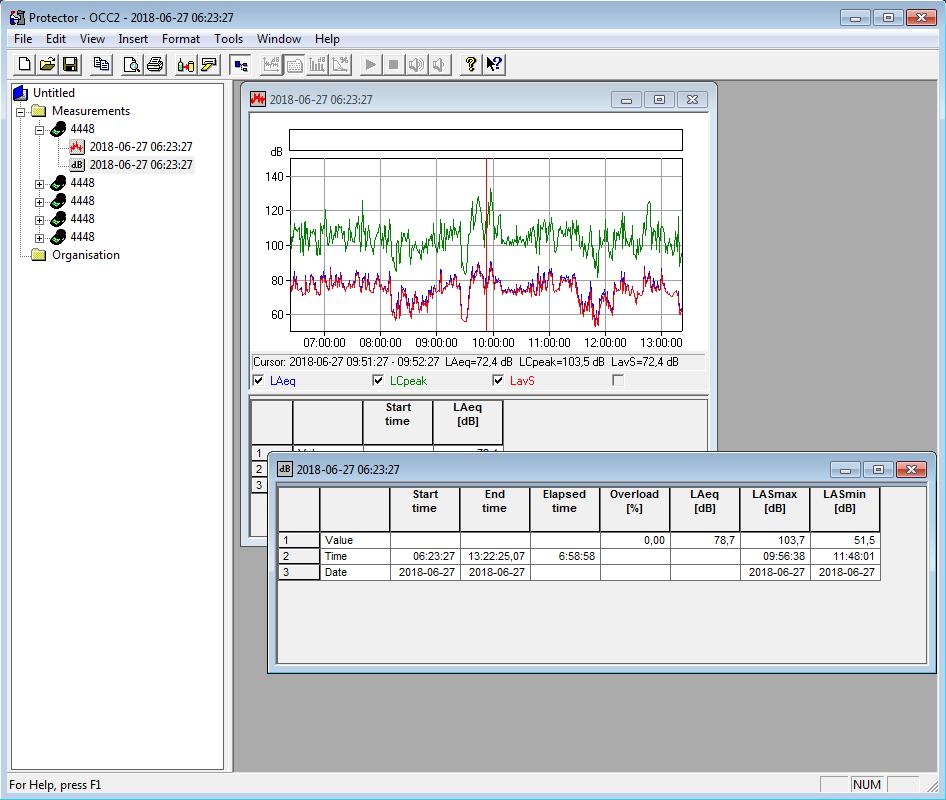Click the dB profile graph toolbar icon
The height and width of the screenshot is (800, 946).
pyautogui.click(x=271, y=64)
